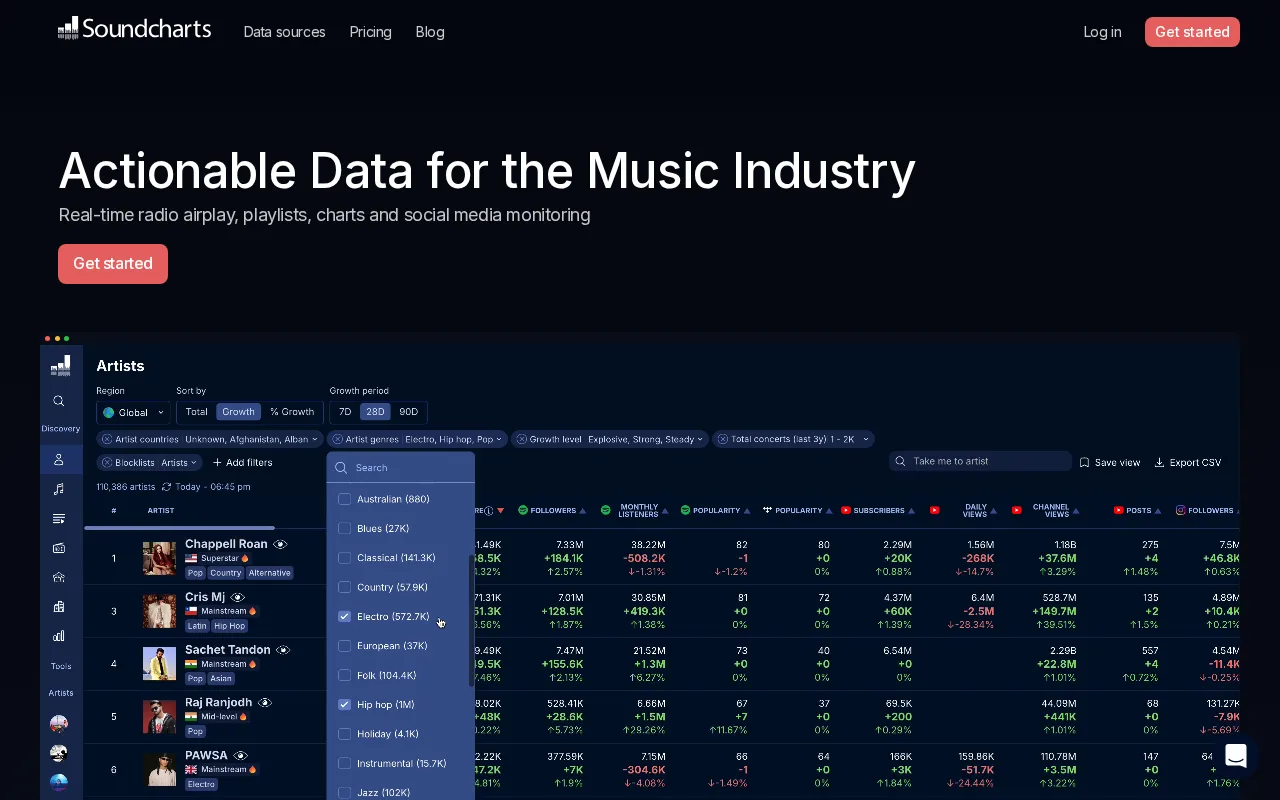This screenshot has width=1280, height=800.
Task: Select the Growth sort option
Action: pos(238,412)
